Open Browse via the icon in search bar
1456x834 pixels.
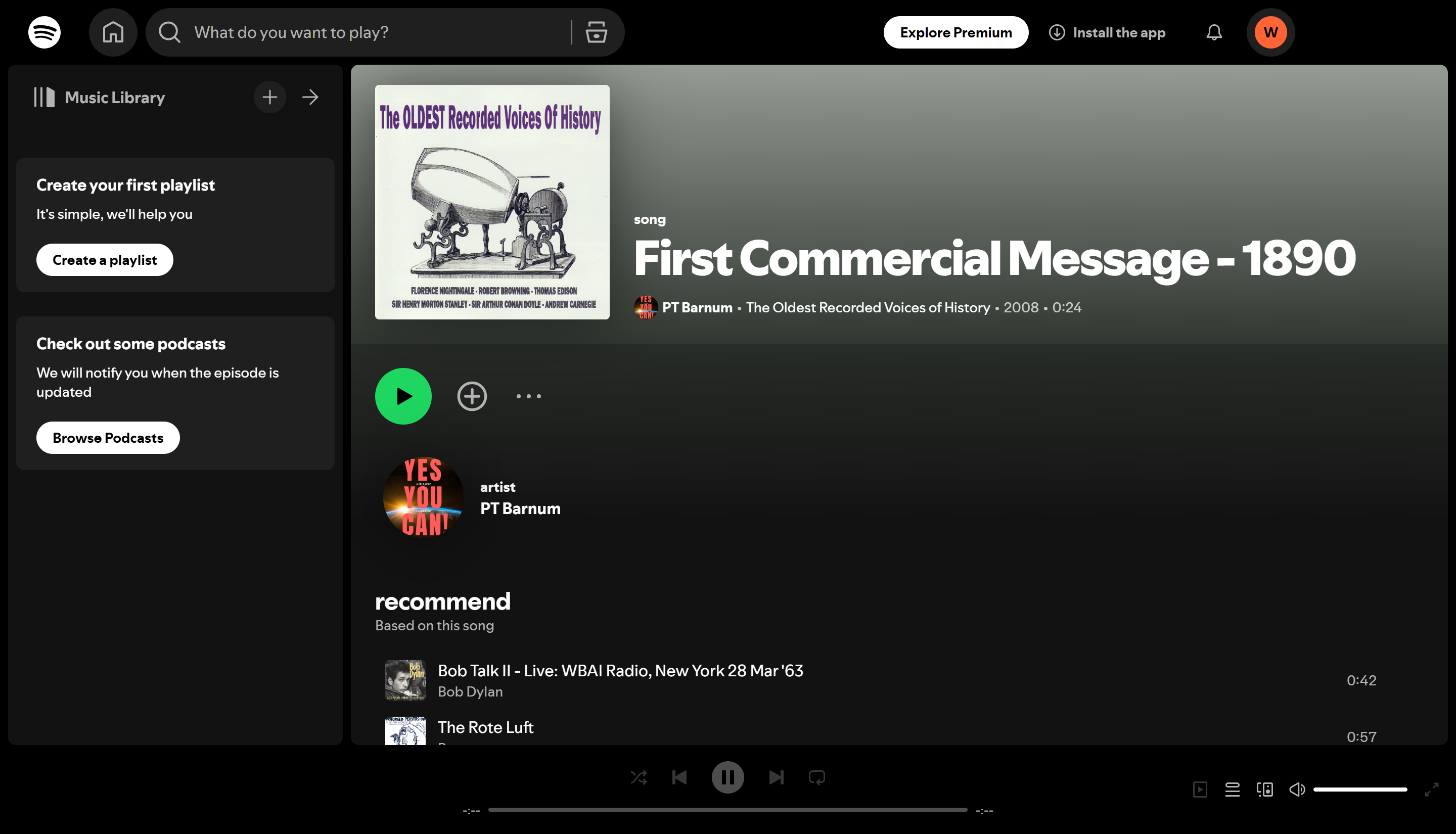(596, 32)
